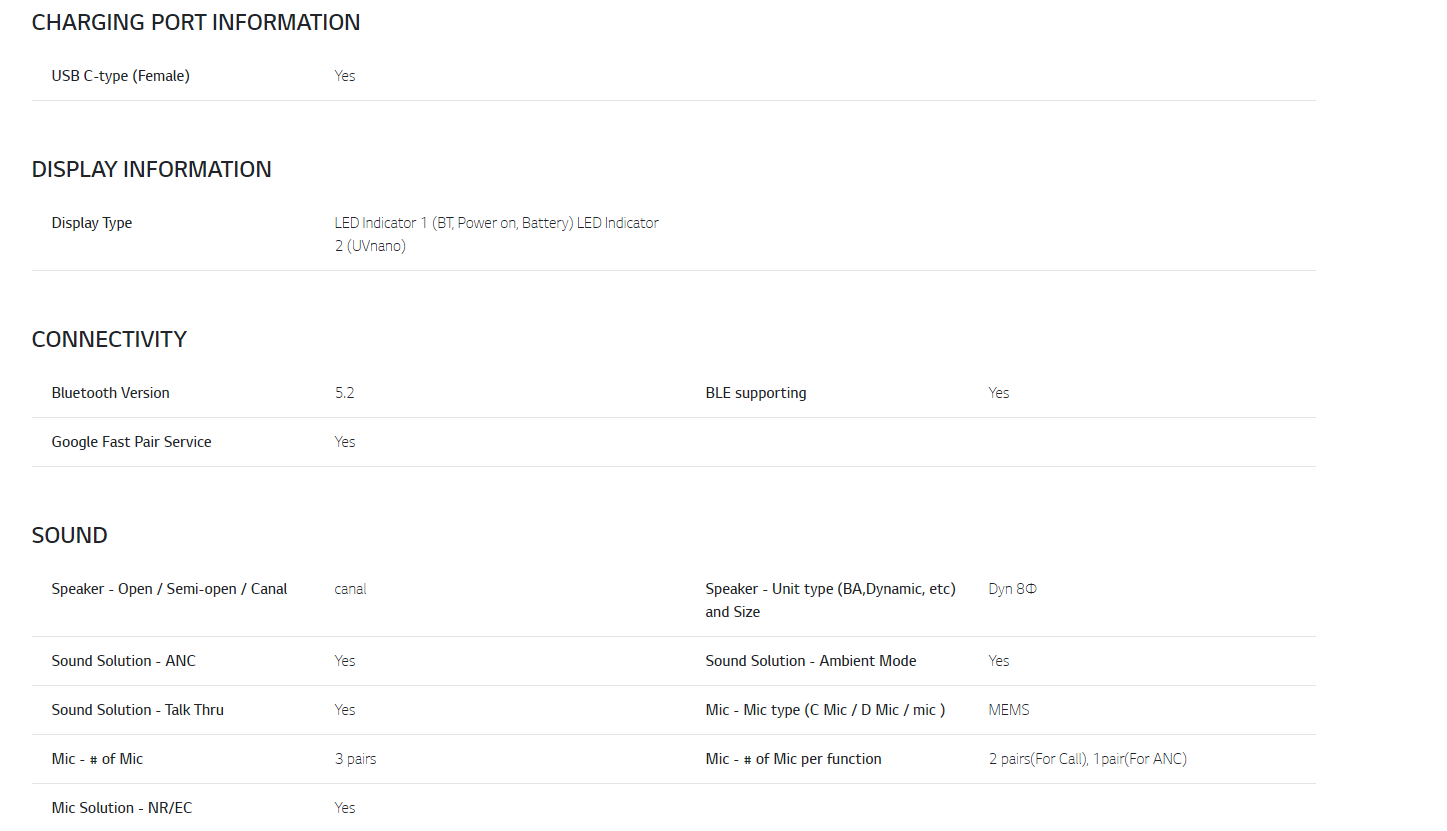
Task: Click the LED Indicator display type description
Action: pos(496,234)
